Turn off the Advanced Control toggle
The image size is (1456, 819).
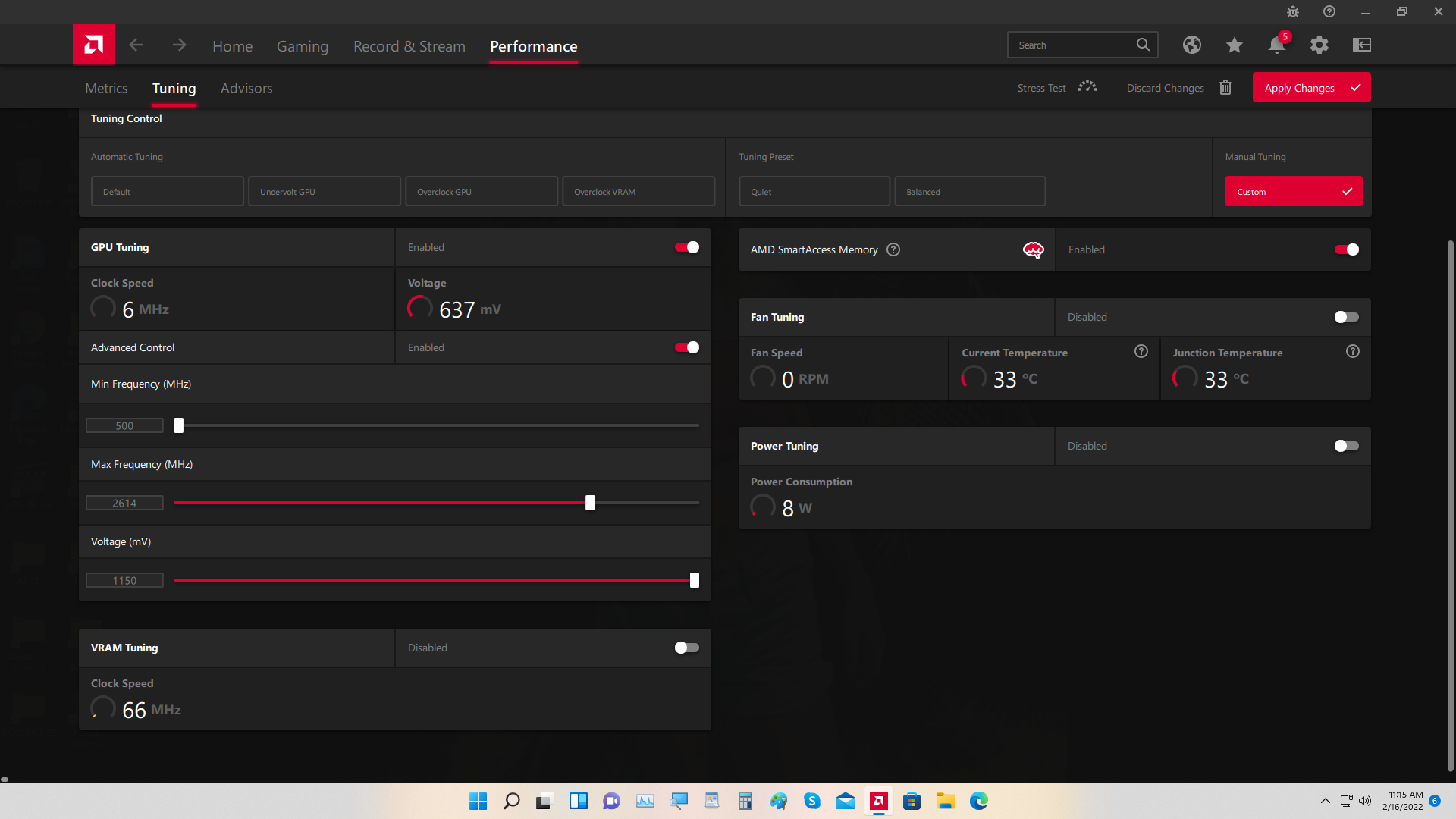687,347
